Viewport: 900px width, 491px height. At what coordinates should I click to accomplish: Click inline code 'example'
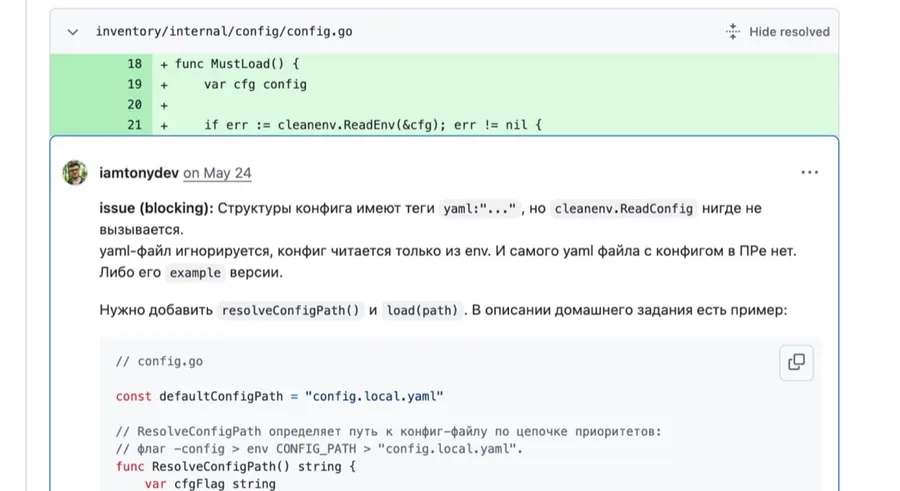[195, 273]
